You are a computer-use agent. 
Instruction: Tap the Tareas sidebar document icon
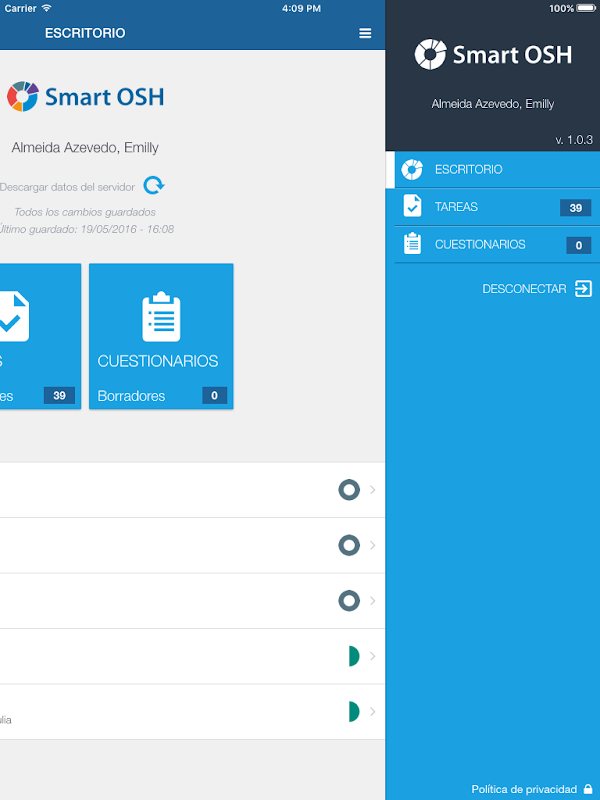click(x=412, y=206)
